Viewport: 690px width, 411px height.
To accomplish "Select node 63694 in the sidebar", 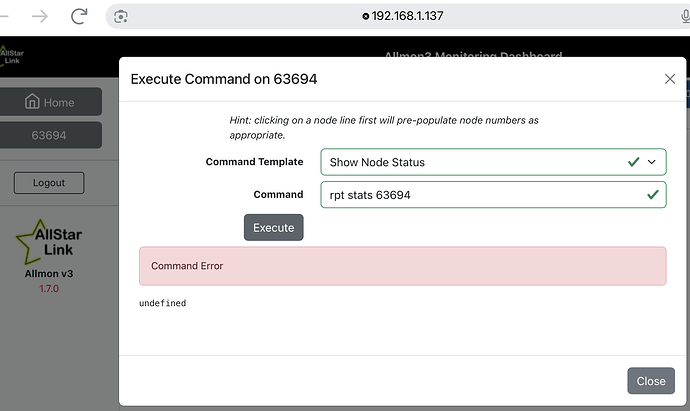I will (50, 135).
